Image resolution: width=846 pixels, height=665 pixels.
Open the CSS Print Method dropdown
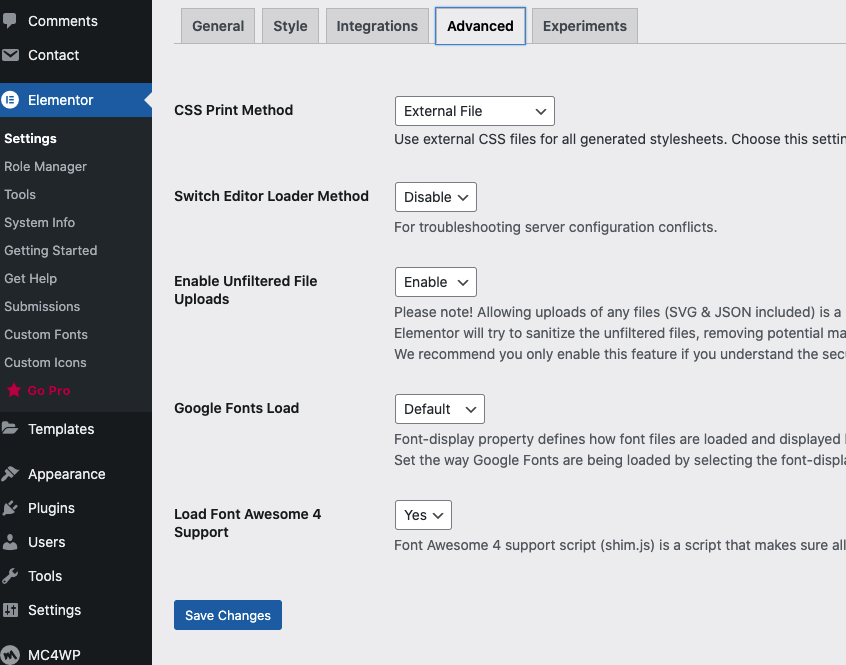pyautogui.click(x=474, y=111)
